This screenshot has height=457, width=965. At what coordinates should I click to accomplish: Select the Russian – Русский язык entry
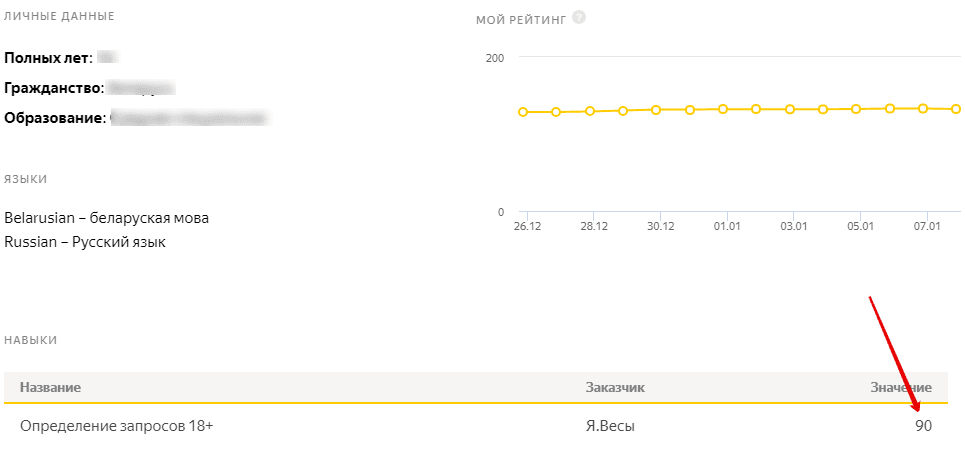[85, 241]
